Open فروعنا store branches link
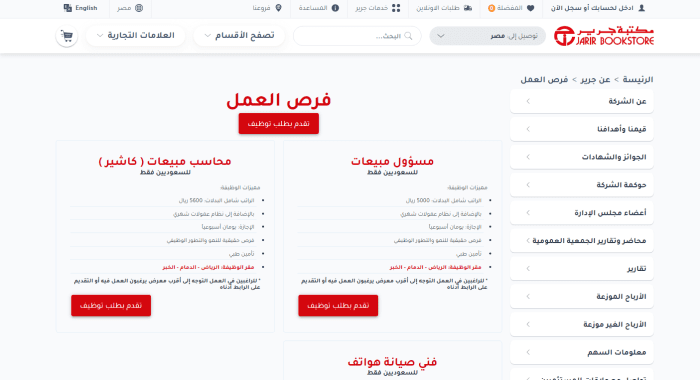Viewport: 700px width, 380px height. pyautogui.click(x=267, y=8)
